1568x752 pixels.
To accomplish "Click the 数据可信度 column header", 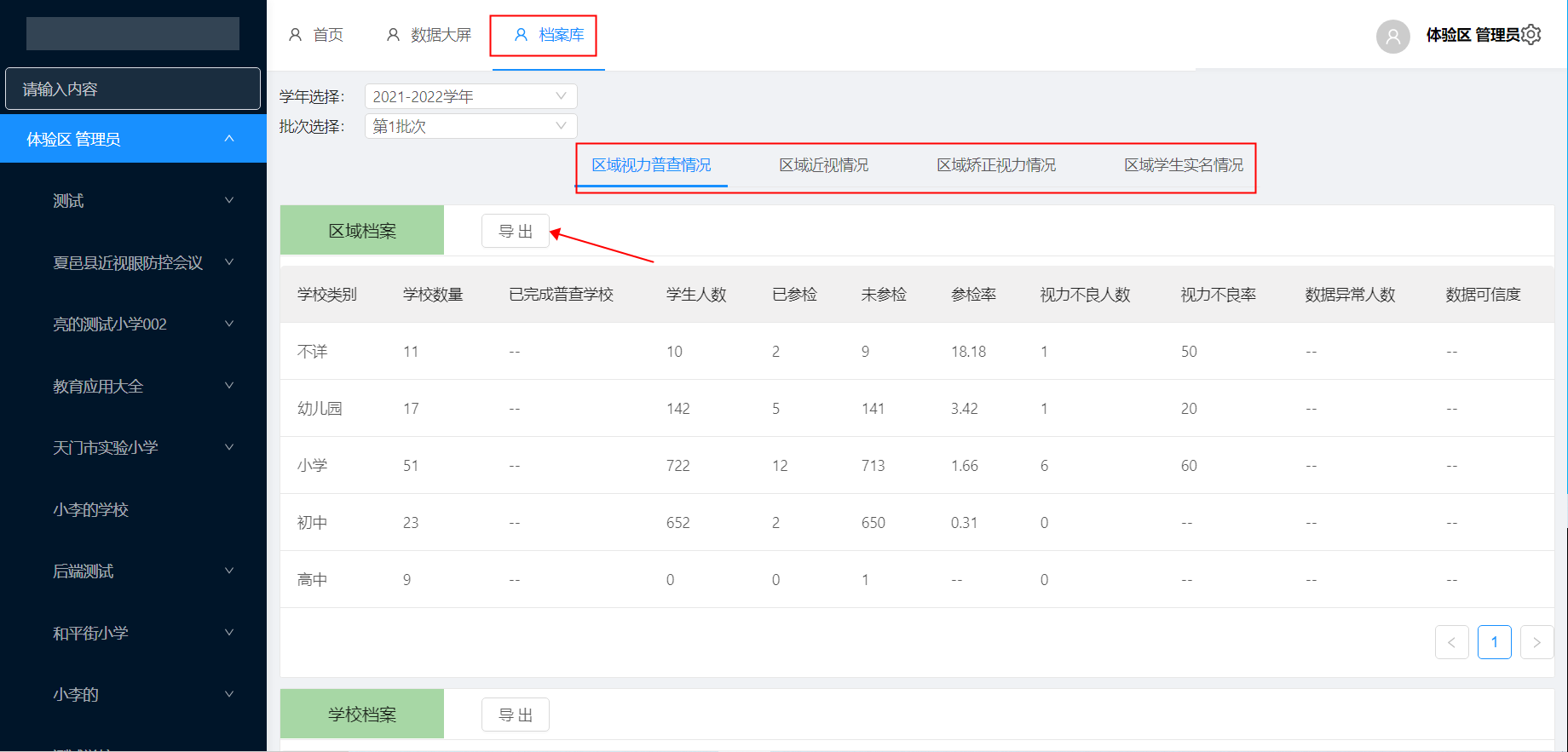I will (1483, 295).
